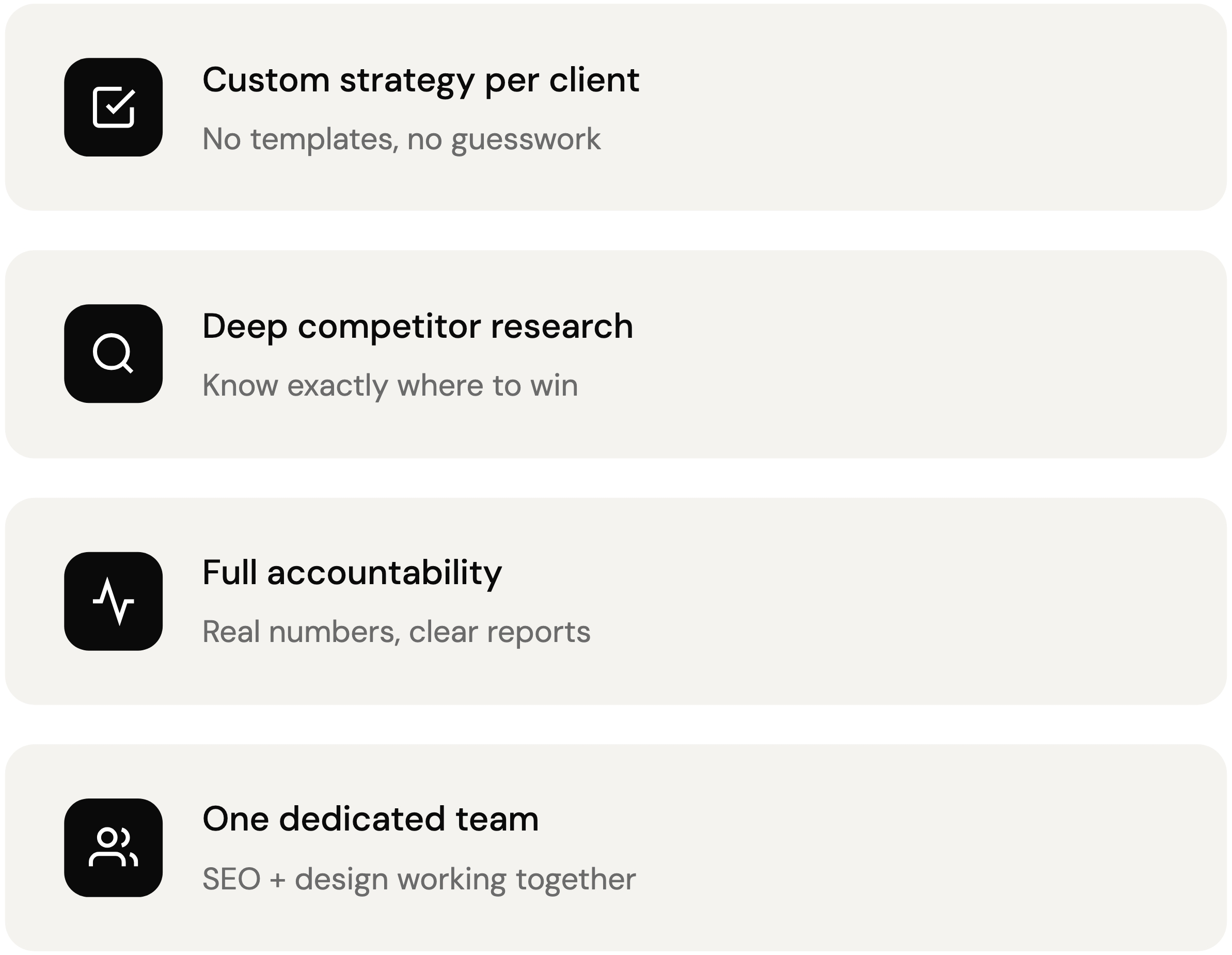Click the magnifying glass search icon
The width and height of the screenshot is (1232, 955).
pos(114,353)
